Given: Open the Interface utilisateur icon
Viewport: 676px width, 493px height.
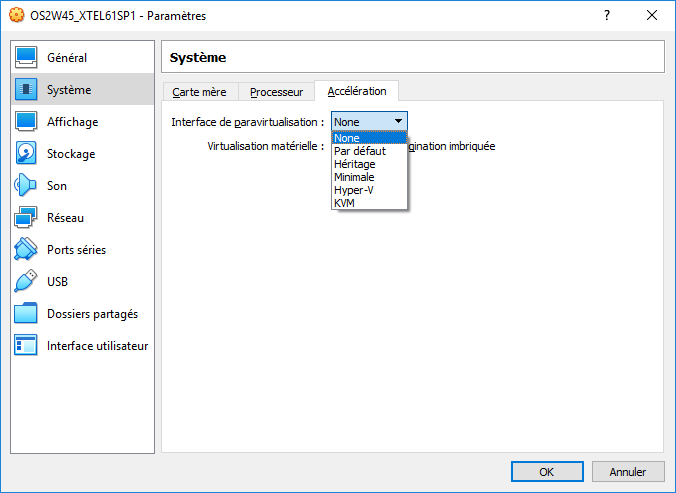Looking at the screenshot, I should pyautogui.click(x=27, y=346).
